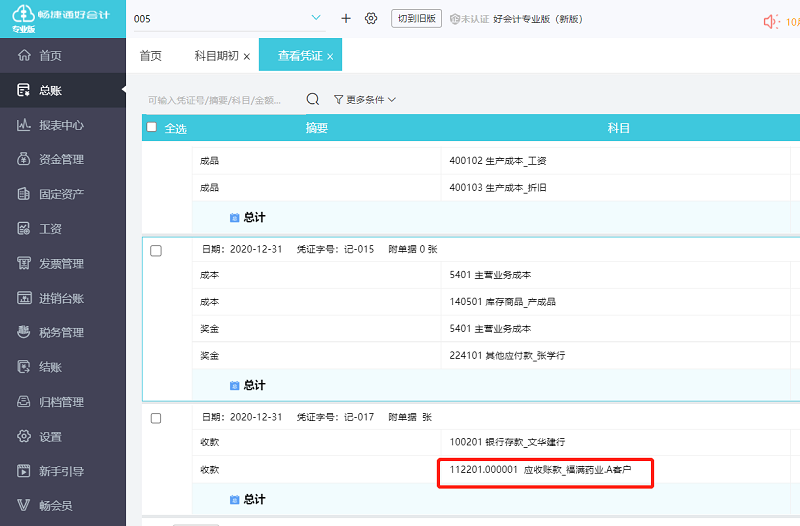
Task: Expand 更多条件 filter options
Action: click(x=365, y=99)
